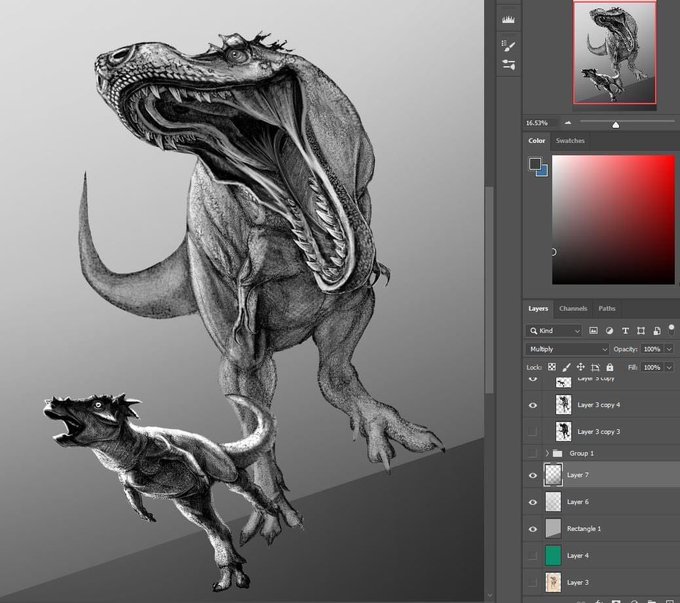Expand the Group 1 chevron
This screenshot has width=680, height=603.
[x=547, y=453]
